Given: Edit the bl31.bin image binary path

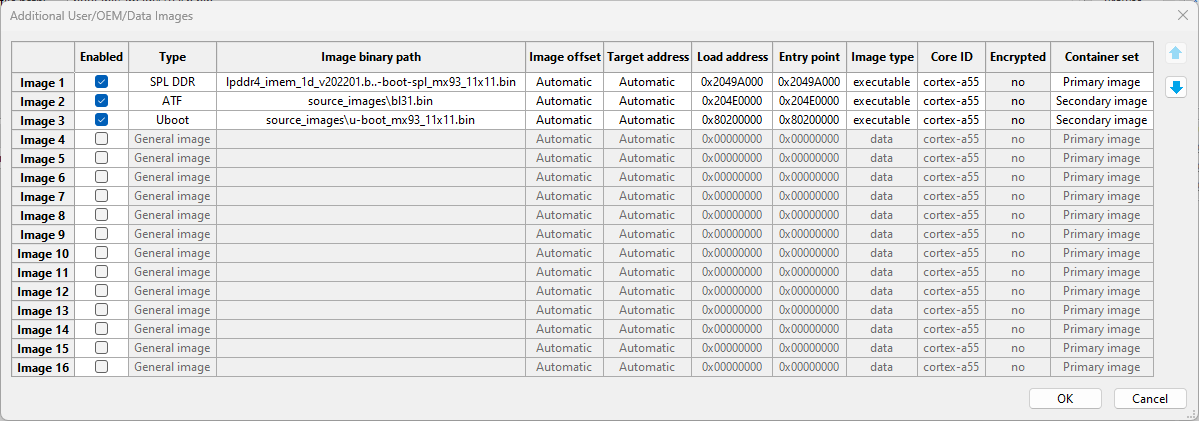Looking at the screenshot, I should [x=371, y=101].
